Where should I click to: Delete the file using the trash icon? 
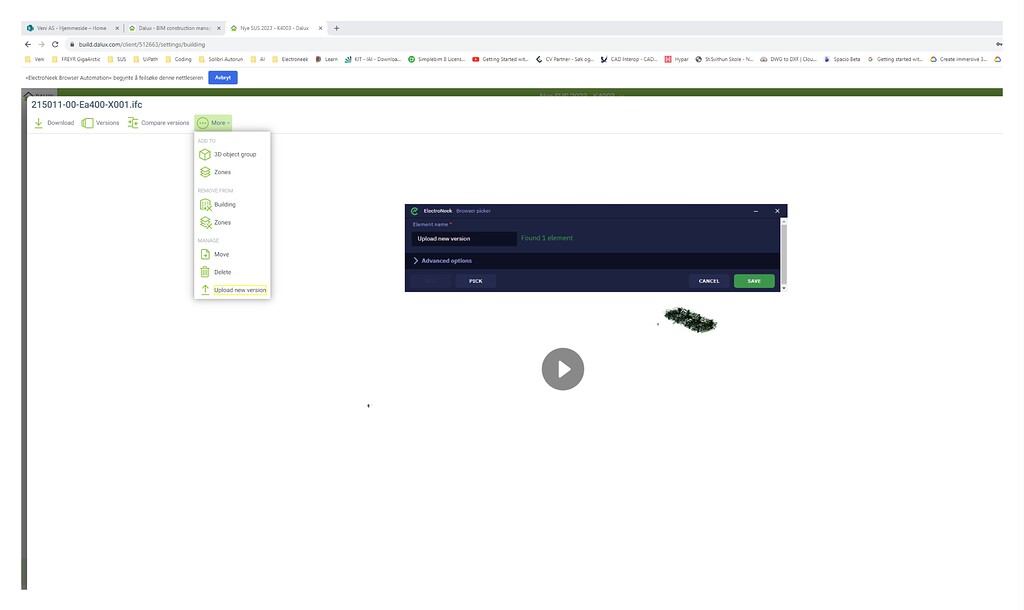(220, 271)
